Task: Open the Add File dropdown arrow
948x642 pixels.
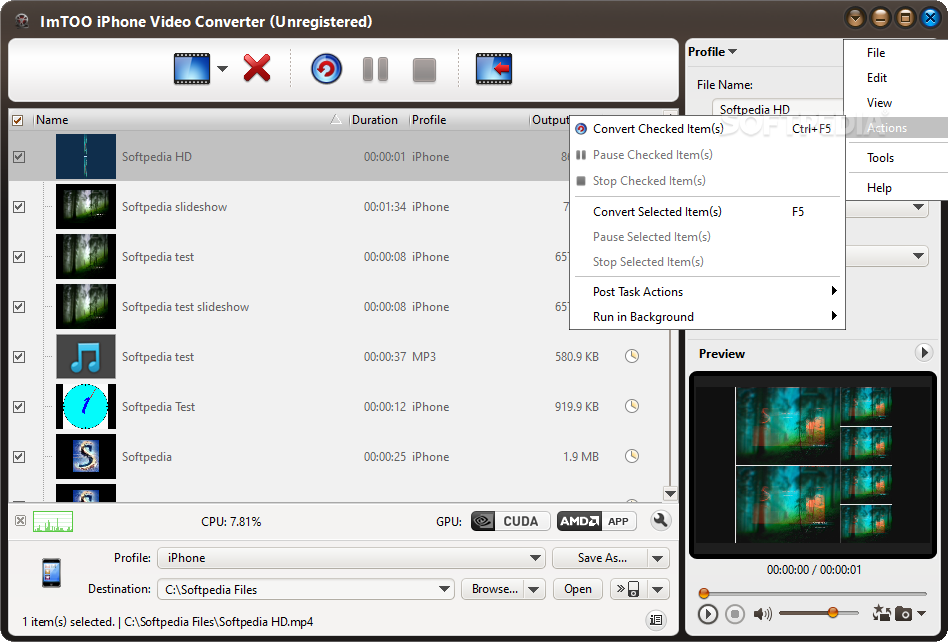Action: [222, 69]
